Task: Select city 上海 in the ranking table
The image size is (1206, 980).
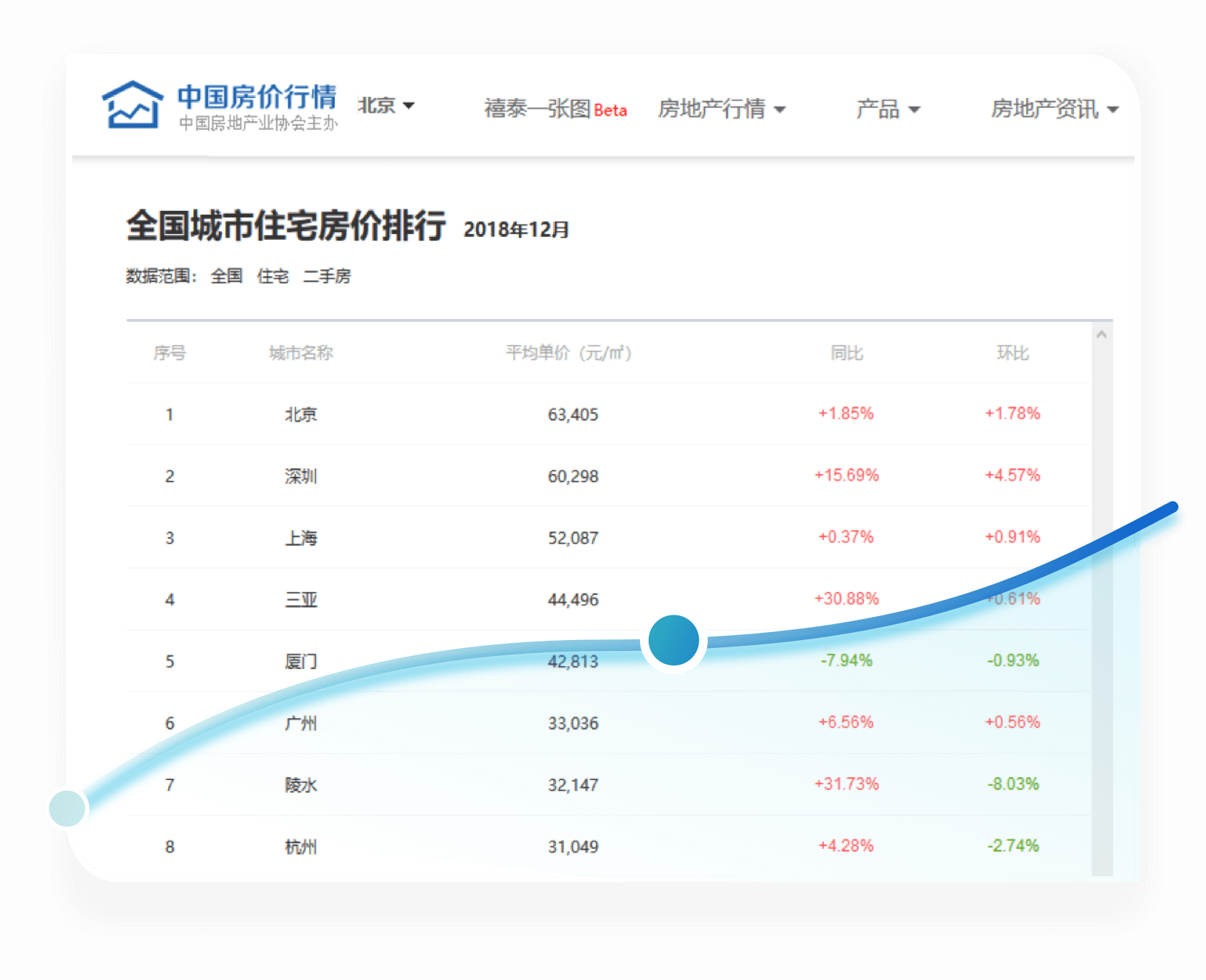Action: tap(301, 538)
